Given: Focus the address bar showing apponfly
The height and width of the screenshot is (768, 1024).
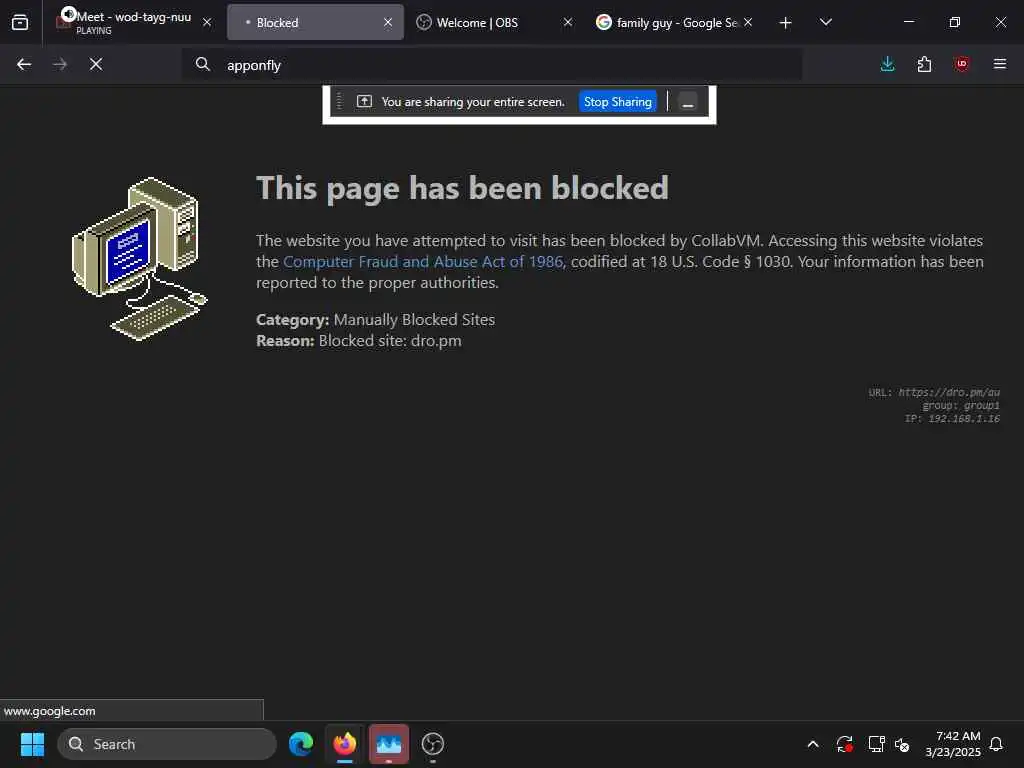Looking at the screenshot, I should coord(492,65).
